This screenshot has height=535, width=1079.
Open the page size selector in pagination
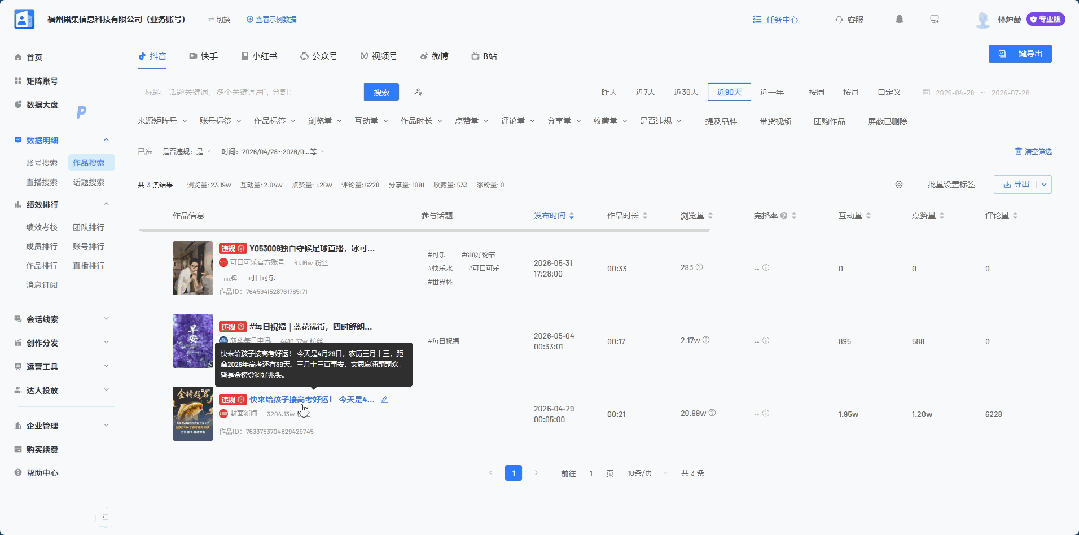coord(648,473)
